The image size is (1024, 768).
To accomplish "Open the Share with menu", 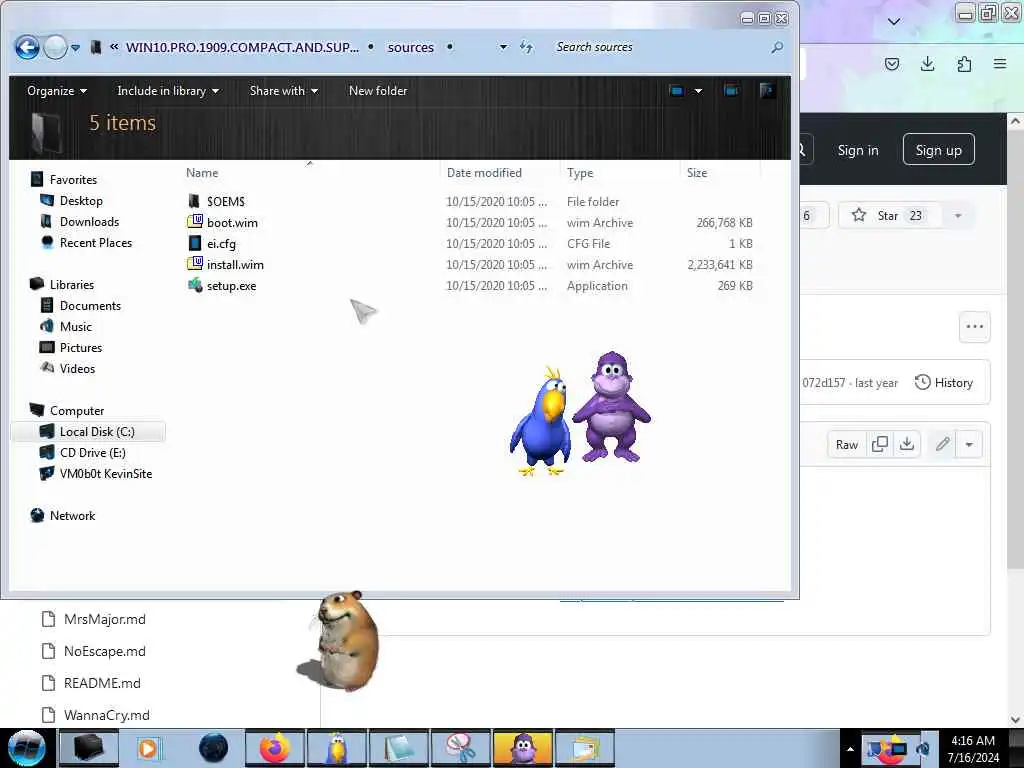I will 283,91.
